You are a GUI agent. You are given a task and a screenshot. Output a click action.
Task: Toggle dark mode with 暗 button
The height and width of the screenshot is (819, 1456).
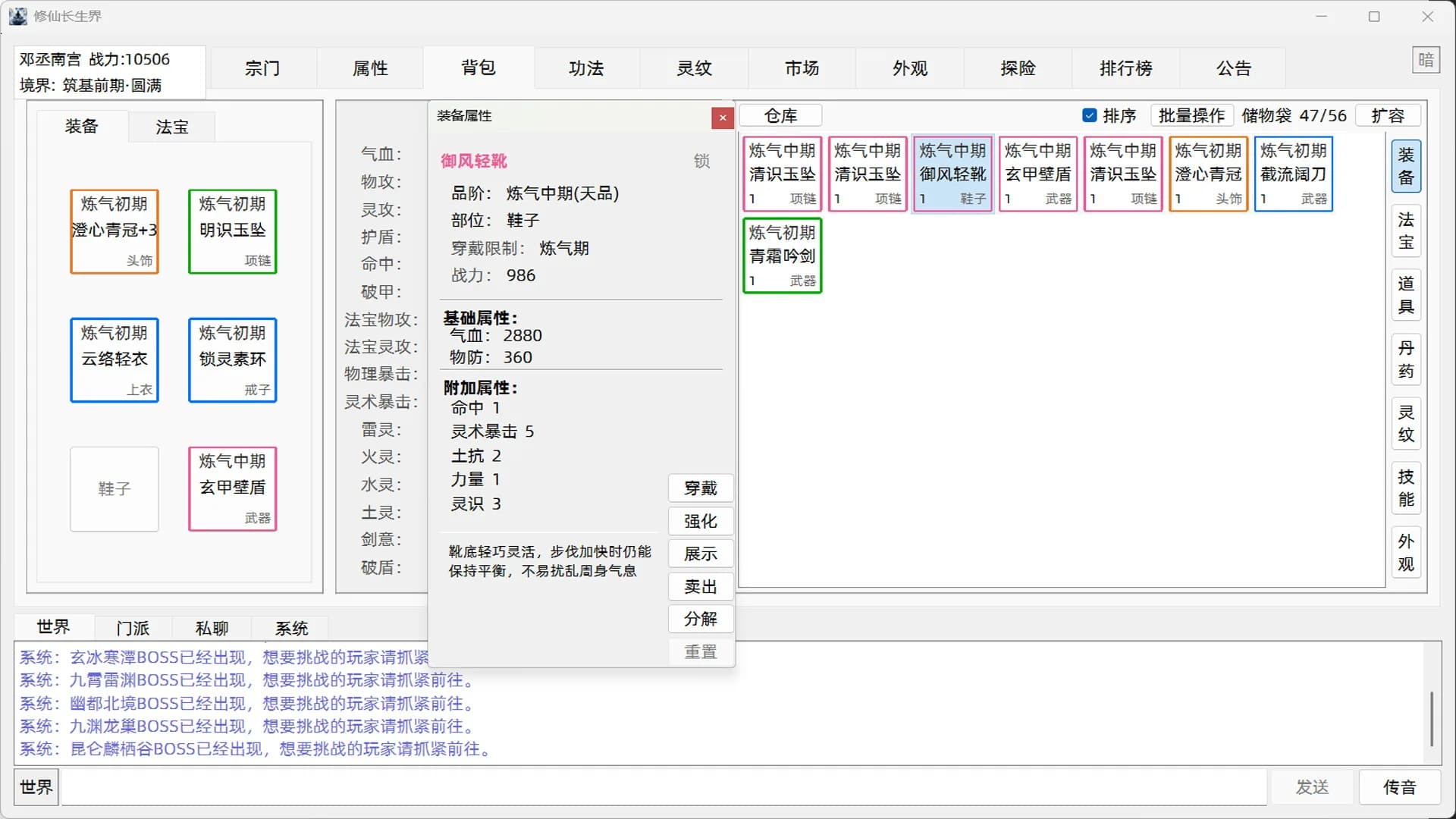click(1426, 60)
